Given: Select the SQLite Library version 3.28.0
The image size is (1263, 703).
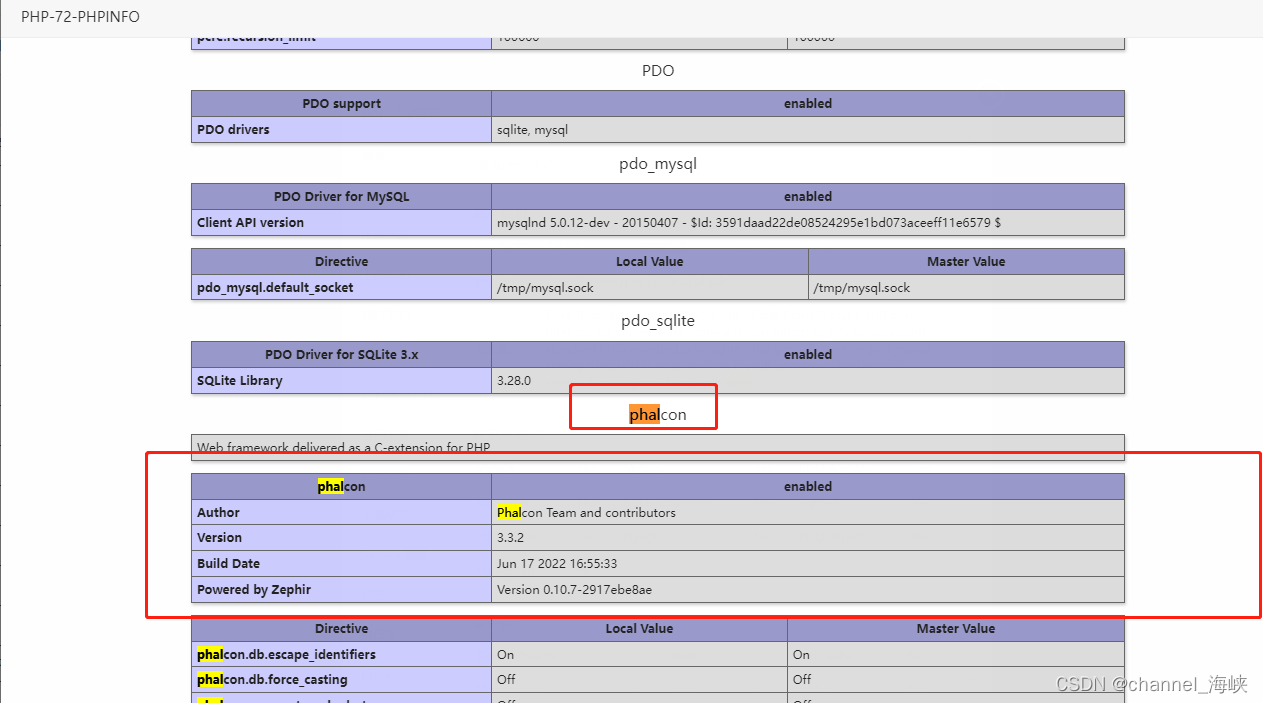Looking at the screenshot, I should click(x=515, y=381).
